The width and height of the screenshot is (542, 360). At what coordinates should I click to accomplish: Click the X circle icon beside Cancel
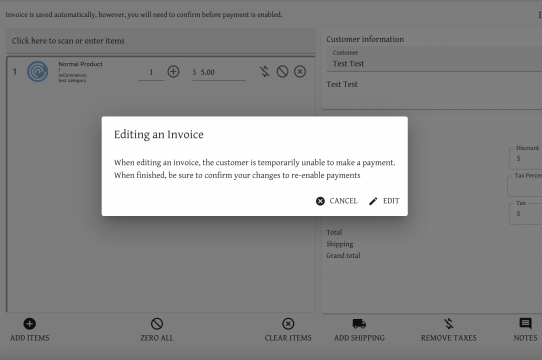click(x=320, y=201)
